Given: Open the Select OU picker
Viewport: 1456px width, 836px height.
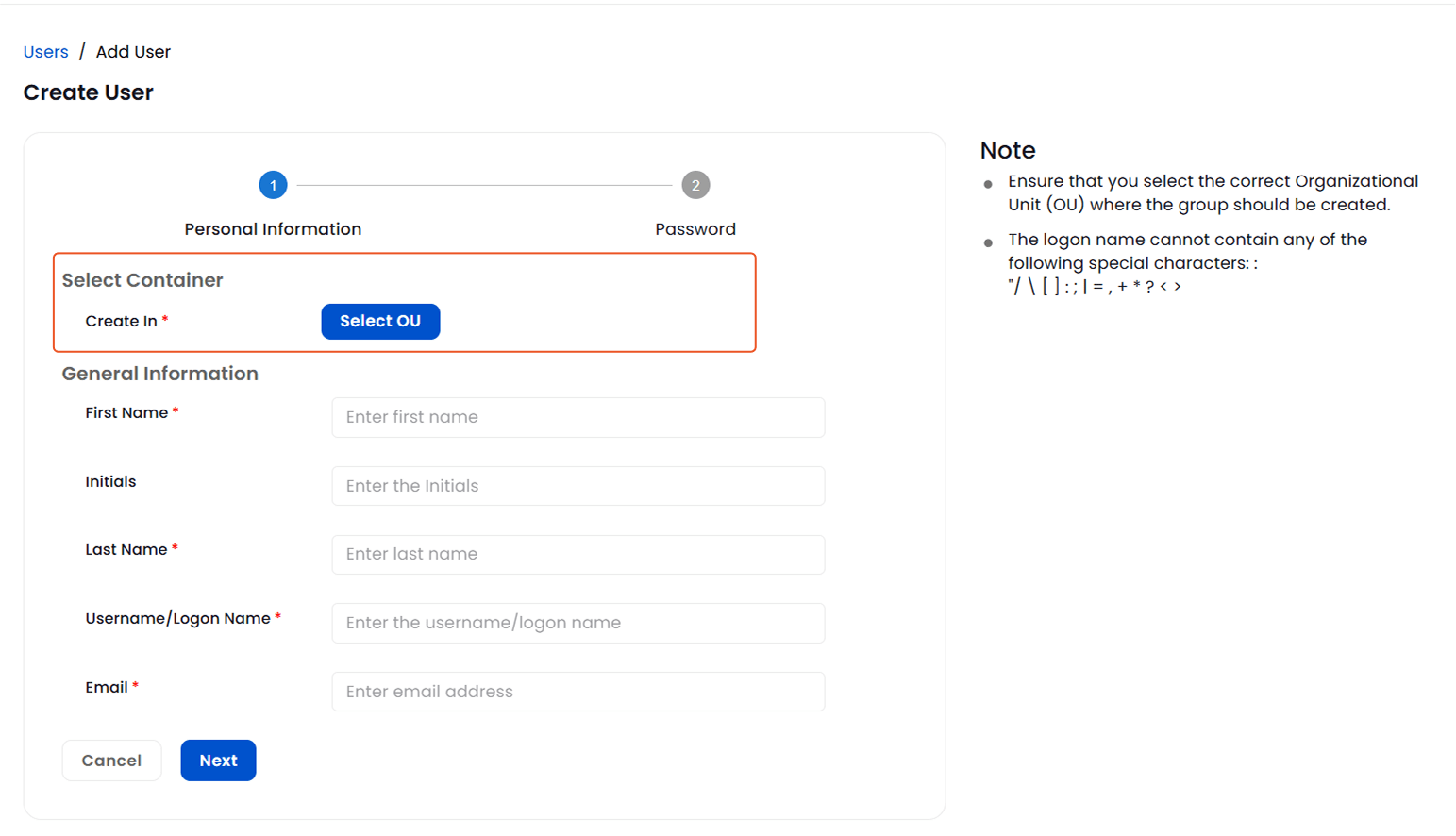Looking at the screenshot, I should (x=380, y=321).
